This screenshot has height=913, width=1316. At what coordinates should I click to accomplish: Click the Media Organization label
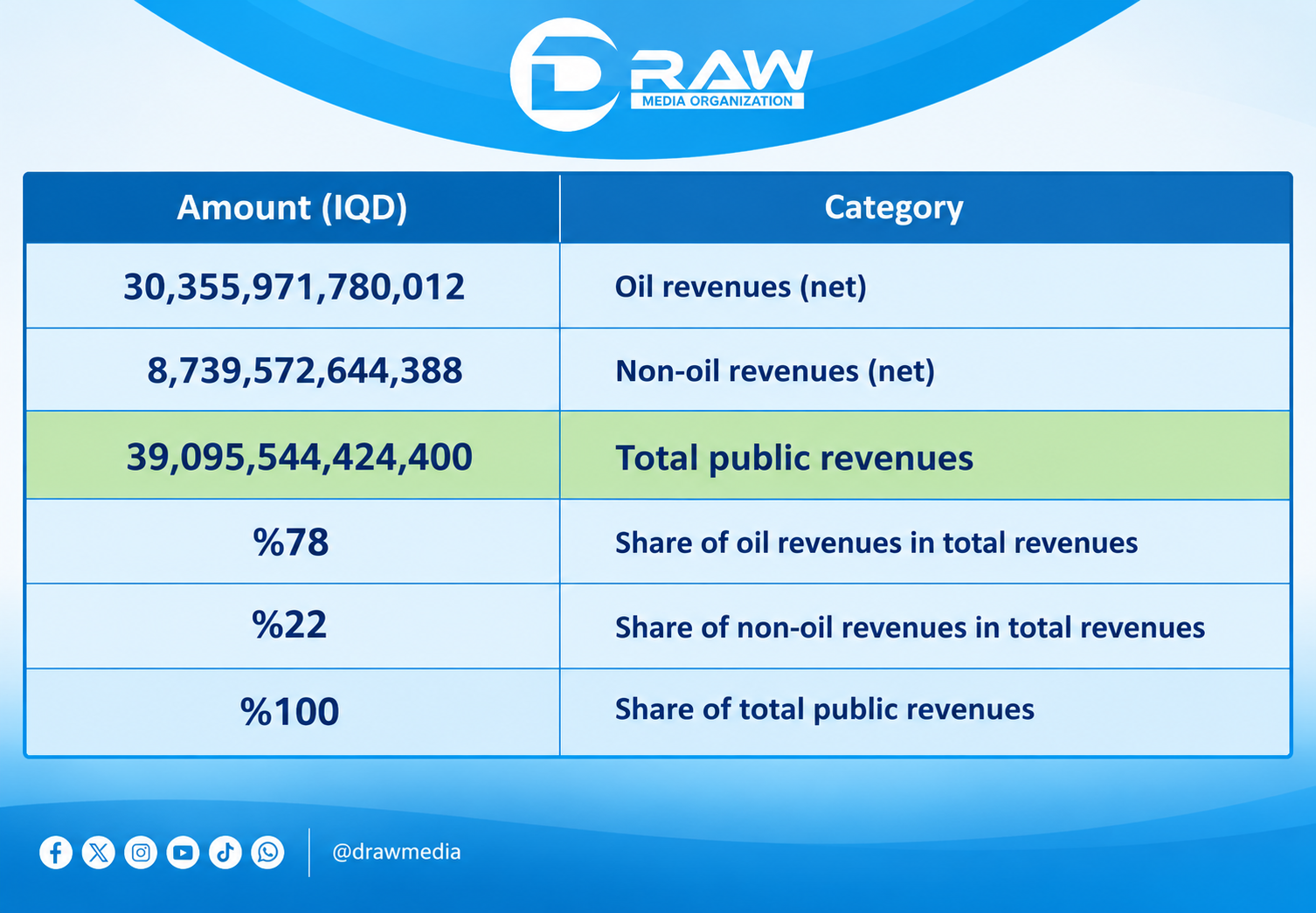pyautogui.click(x=717, y=101)
